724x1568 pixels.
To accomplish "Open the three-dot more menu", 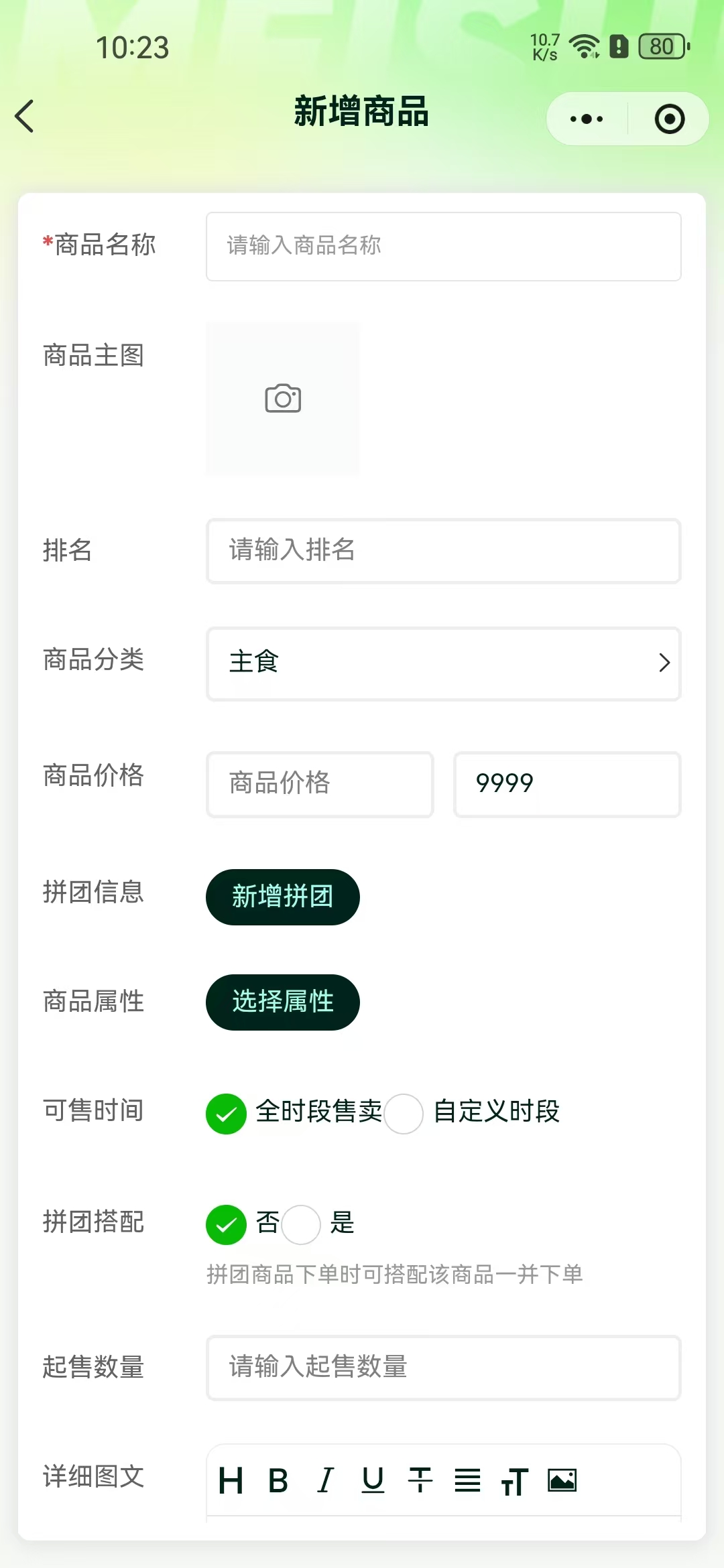I will (x=587, y=119).
